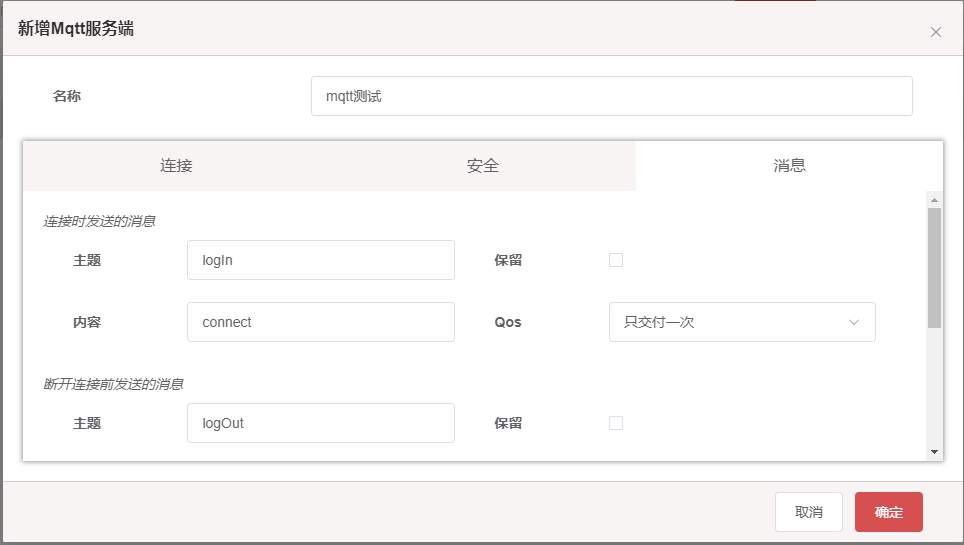Enable 保留 for the disconnect message

click(x=616, y=423)
